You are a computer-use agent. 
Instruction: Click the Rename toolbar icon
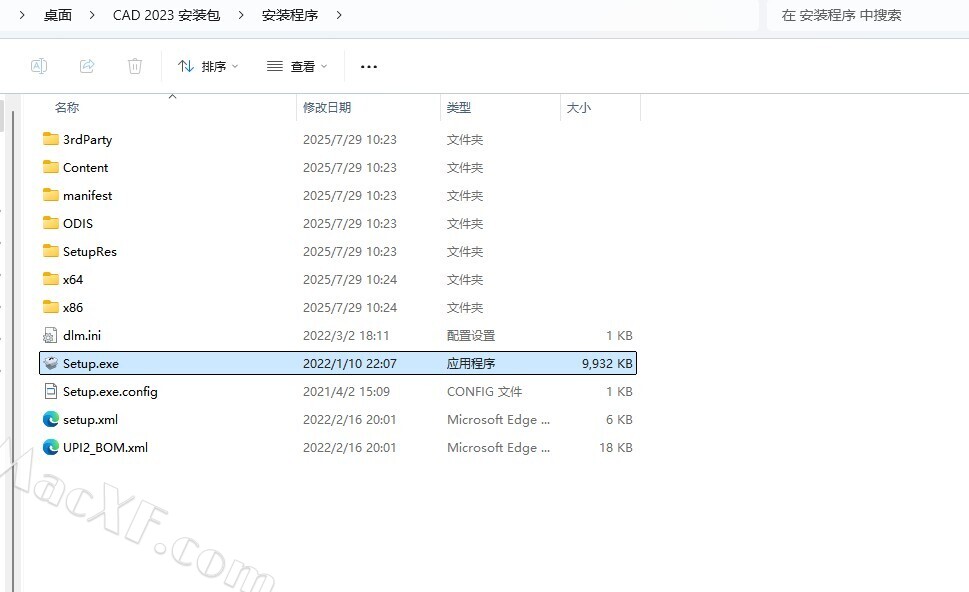pos(39,66)
